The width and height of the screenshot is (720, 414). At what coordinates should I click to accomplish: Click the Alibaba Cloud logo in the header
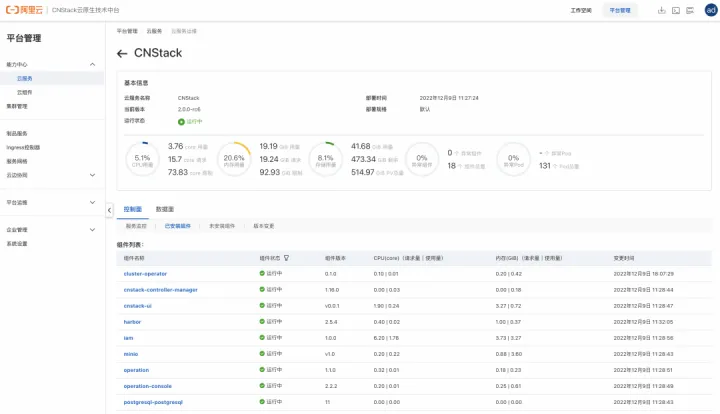[24, 10]
